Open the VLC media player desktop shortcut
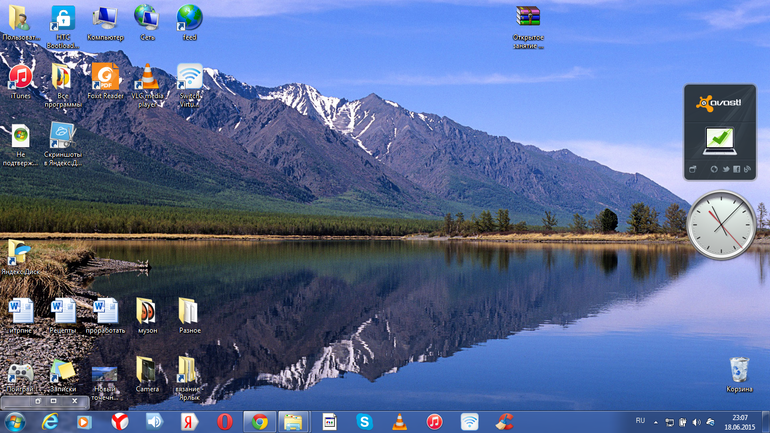Viewport: 770px width, 433px height. [148, 78]
